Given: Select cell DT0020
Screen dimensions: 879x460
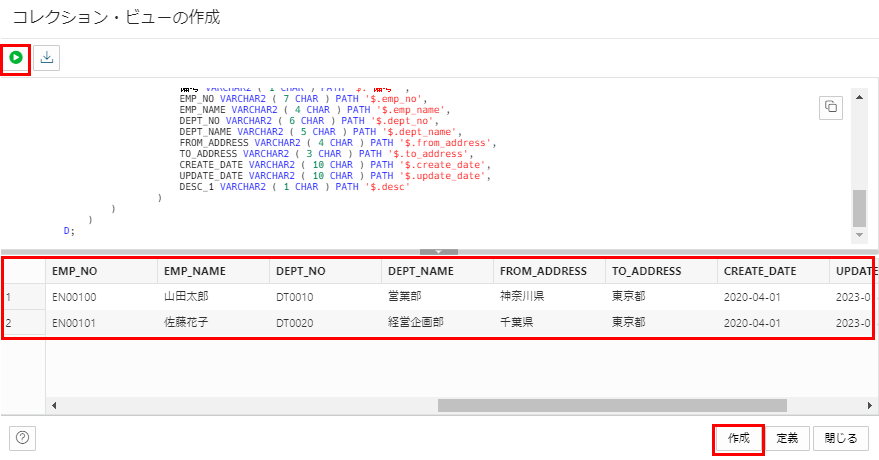Looking at the screenshot, I should 326,323.
